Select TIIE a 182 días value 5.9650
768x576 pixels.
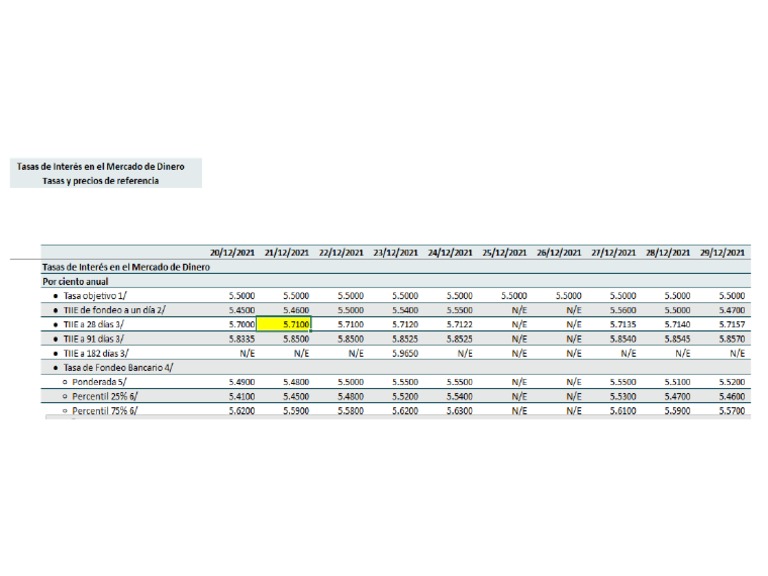coord(405,353)
